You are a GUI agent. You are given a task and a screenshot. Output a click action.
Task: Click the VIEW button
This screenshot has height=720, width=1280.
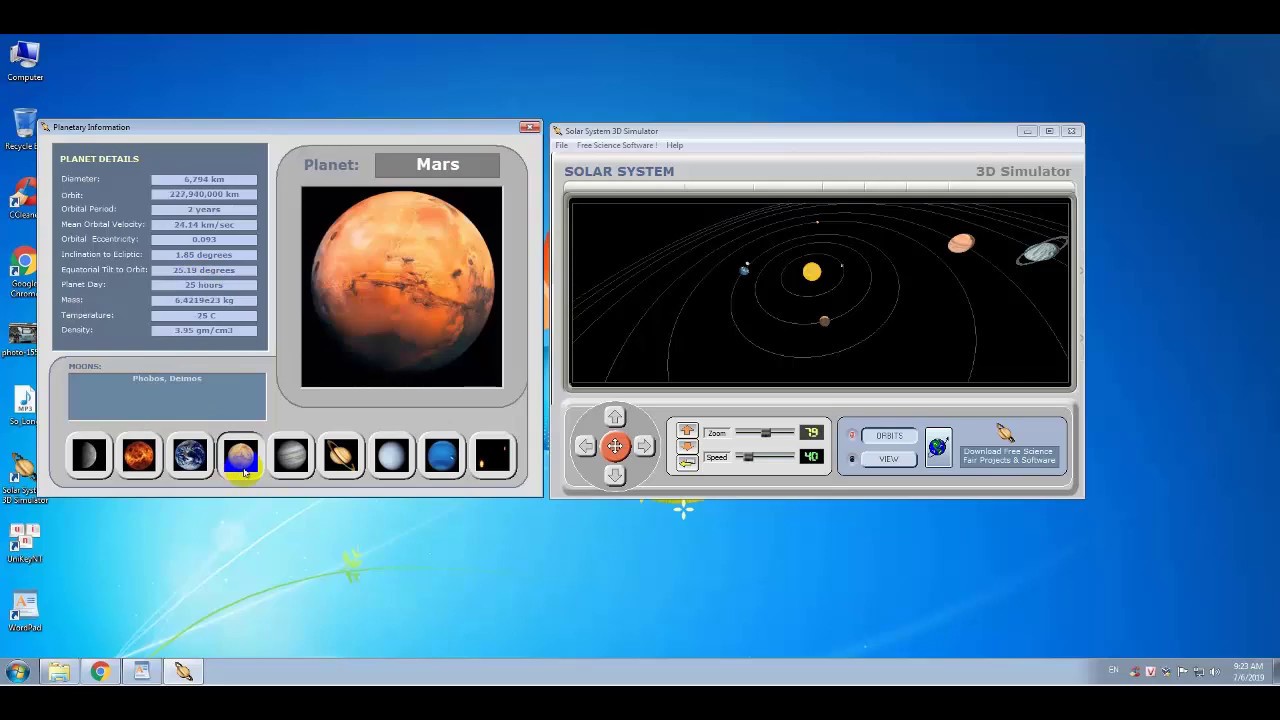click(x=889, y=459)
